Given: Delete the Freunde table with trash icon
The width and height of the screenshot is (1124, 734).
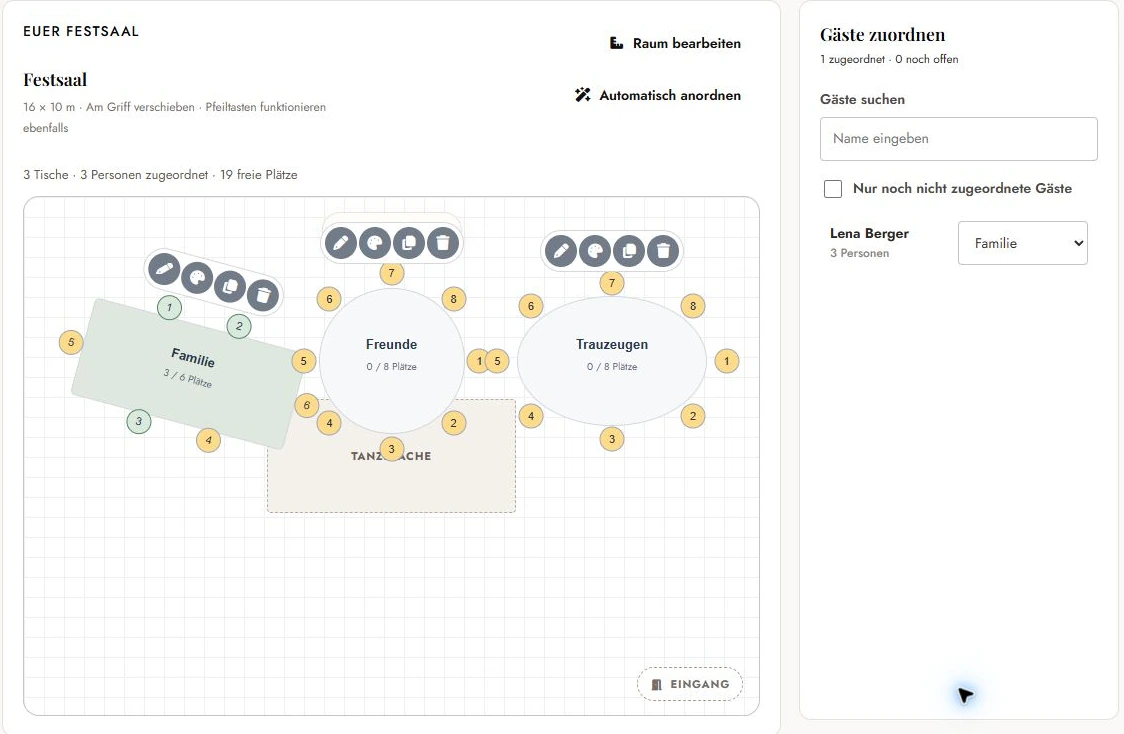Looking at the screenshot, I should coord(443,243).
